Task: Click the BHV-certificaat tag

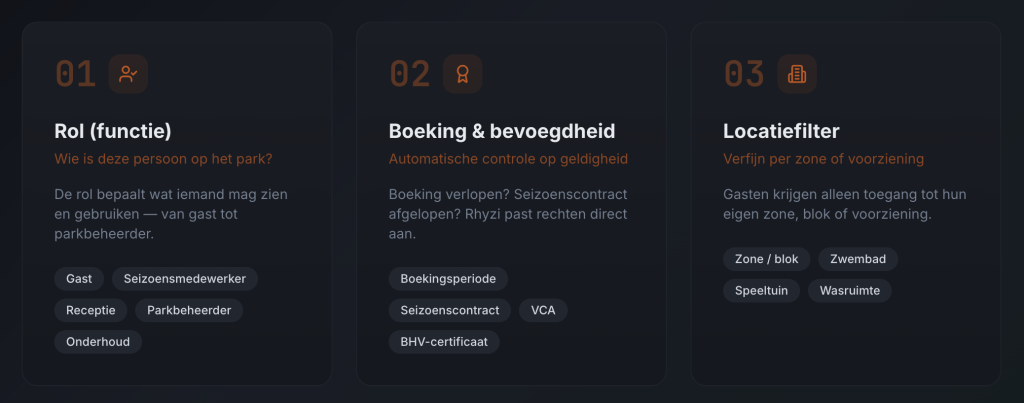Action: tap(444, 341)
